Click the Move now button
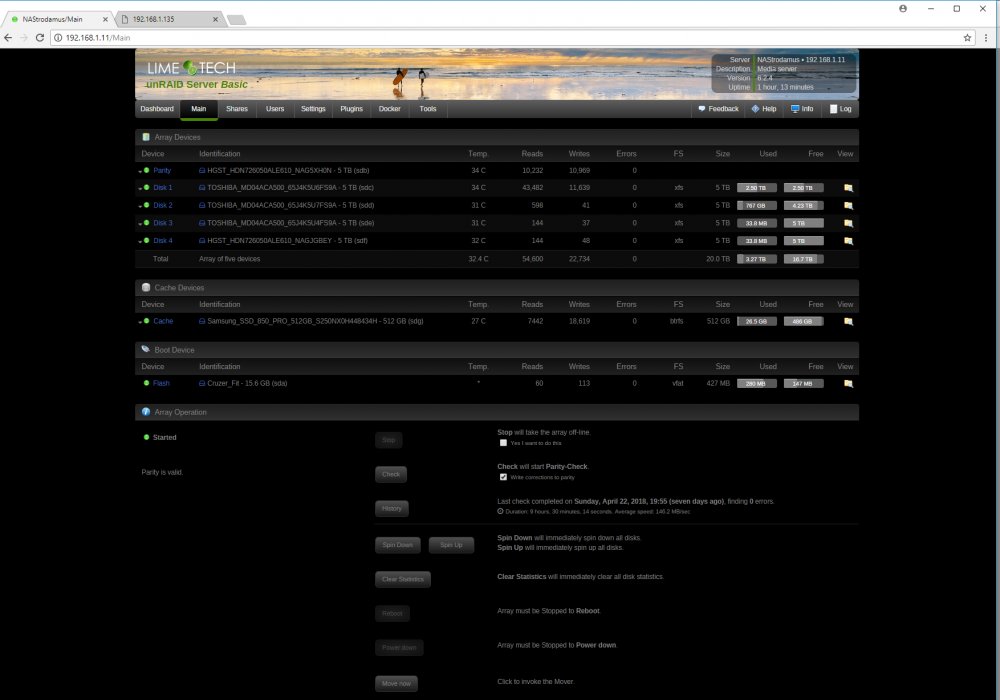 click(396, 683)
